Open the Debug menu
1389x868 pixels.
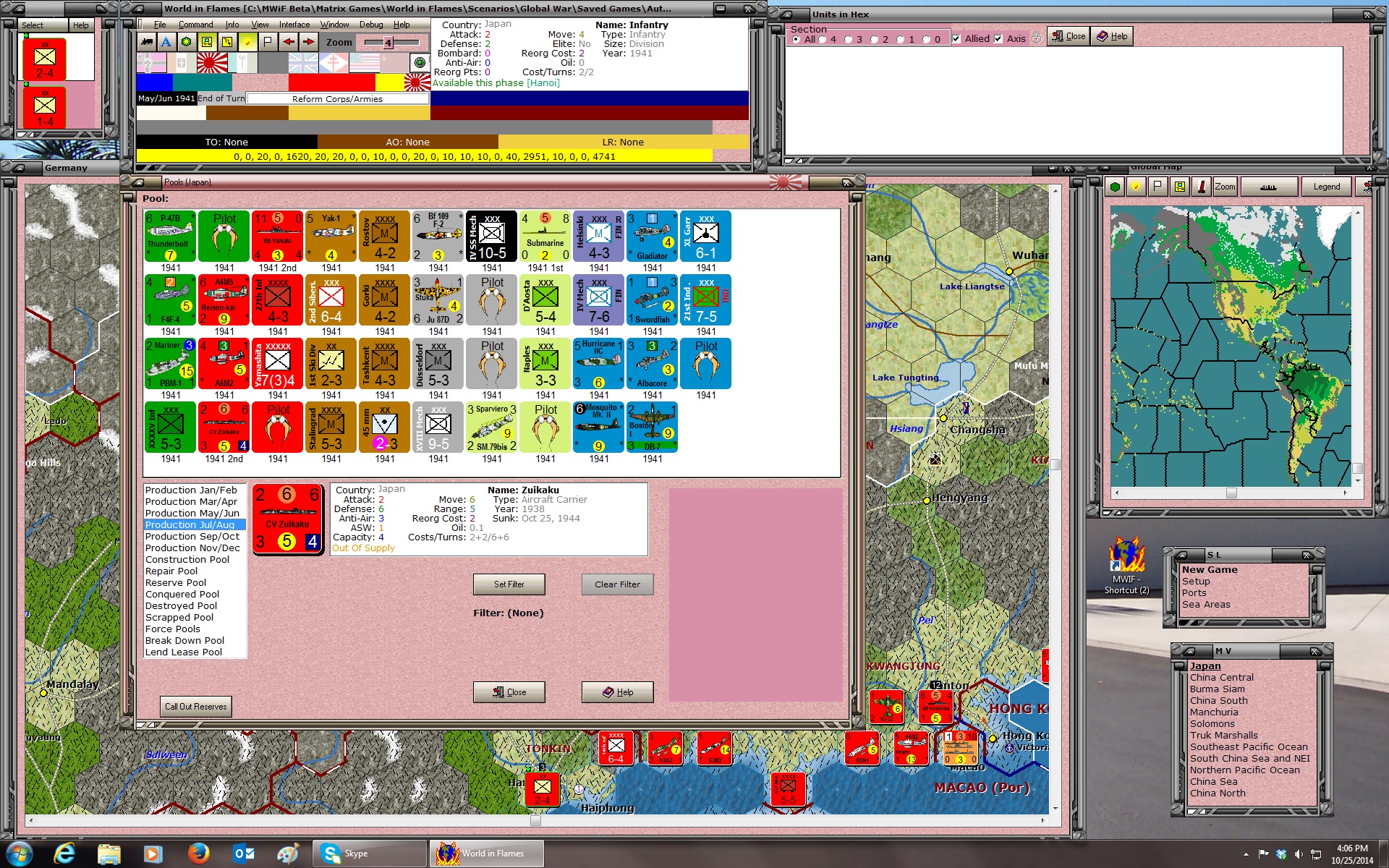[371, 25]
